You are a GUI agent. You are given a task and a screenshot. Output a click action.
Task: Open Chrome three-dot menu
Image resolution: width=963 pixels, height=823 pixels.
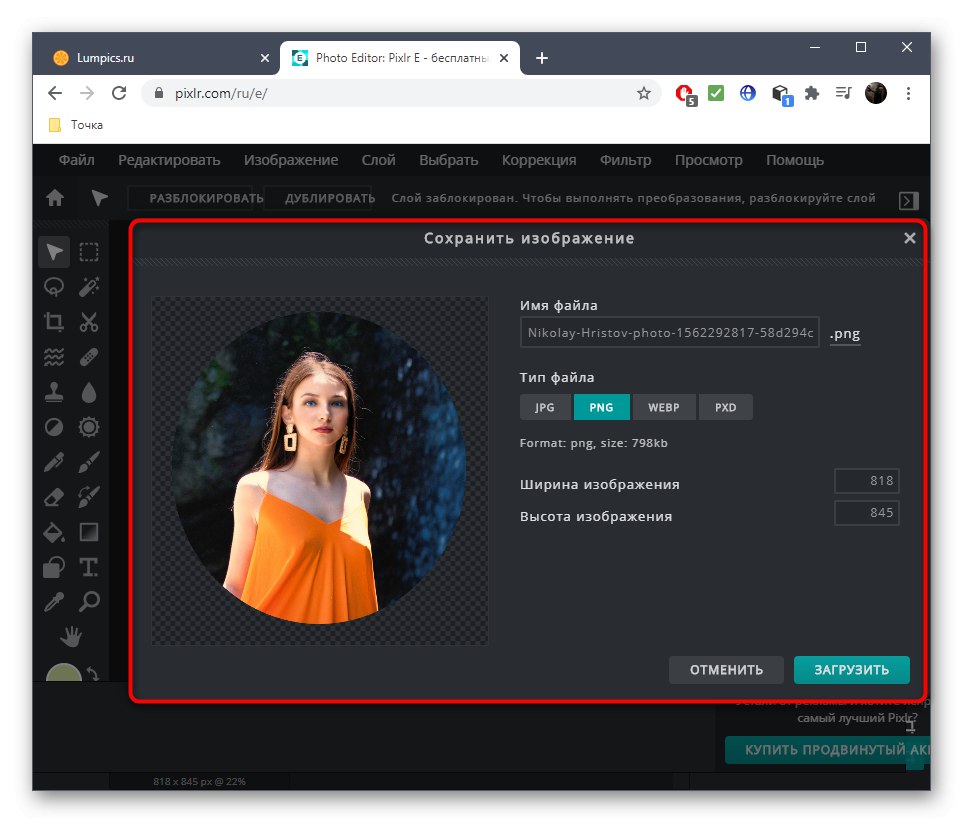click(x=908, y=93)
